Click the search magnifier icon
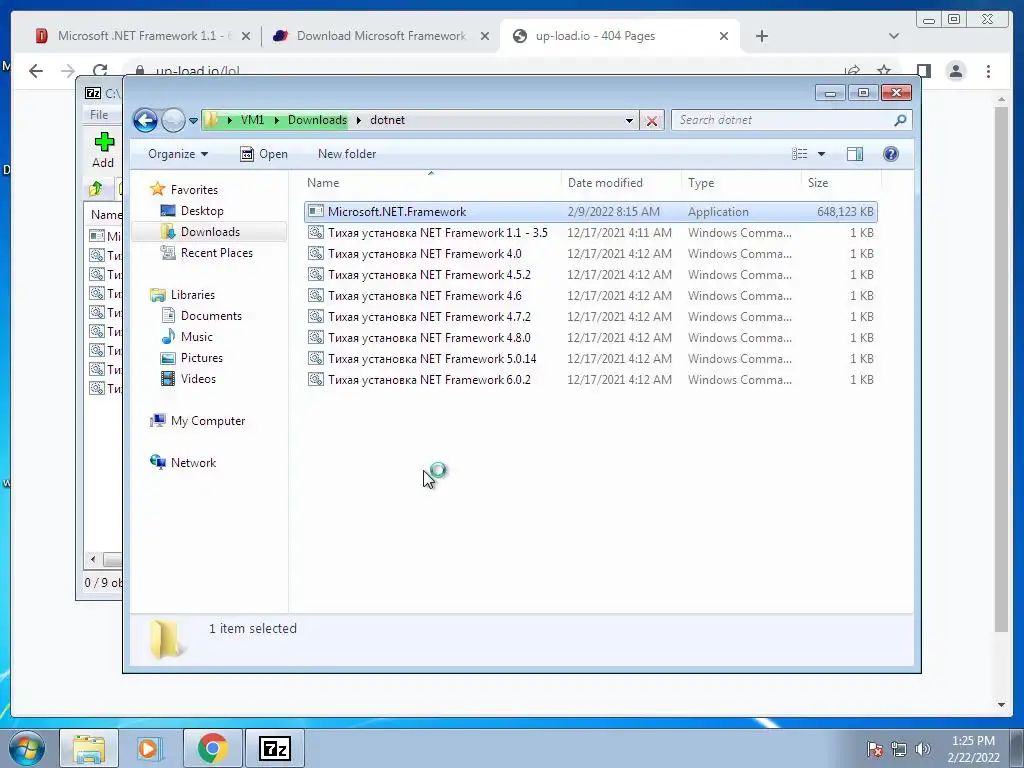This screenshot has height=768, width=1024. [901, 120]
